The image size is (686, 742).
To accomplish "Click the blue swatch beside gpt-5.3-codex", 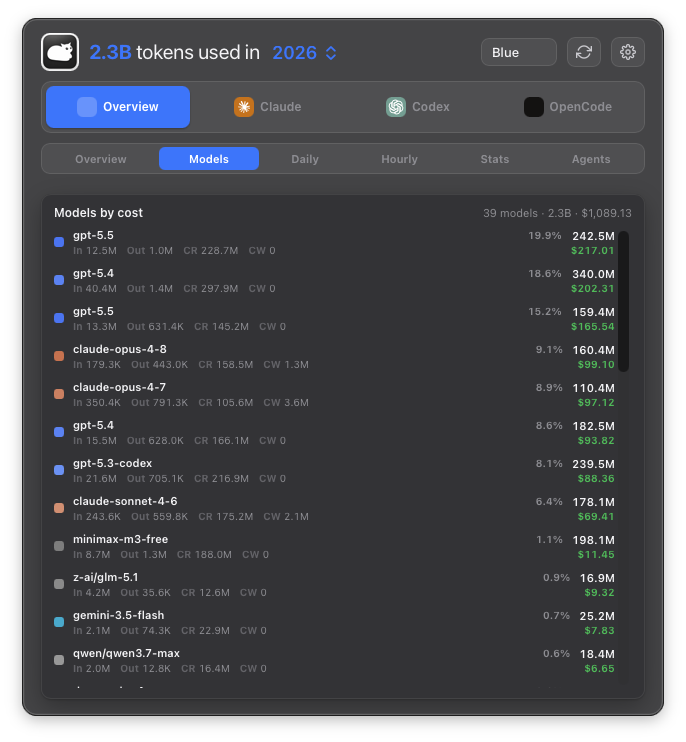I will [x=59, y=470].
